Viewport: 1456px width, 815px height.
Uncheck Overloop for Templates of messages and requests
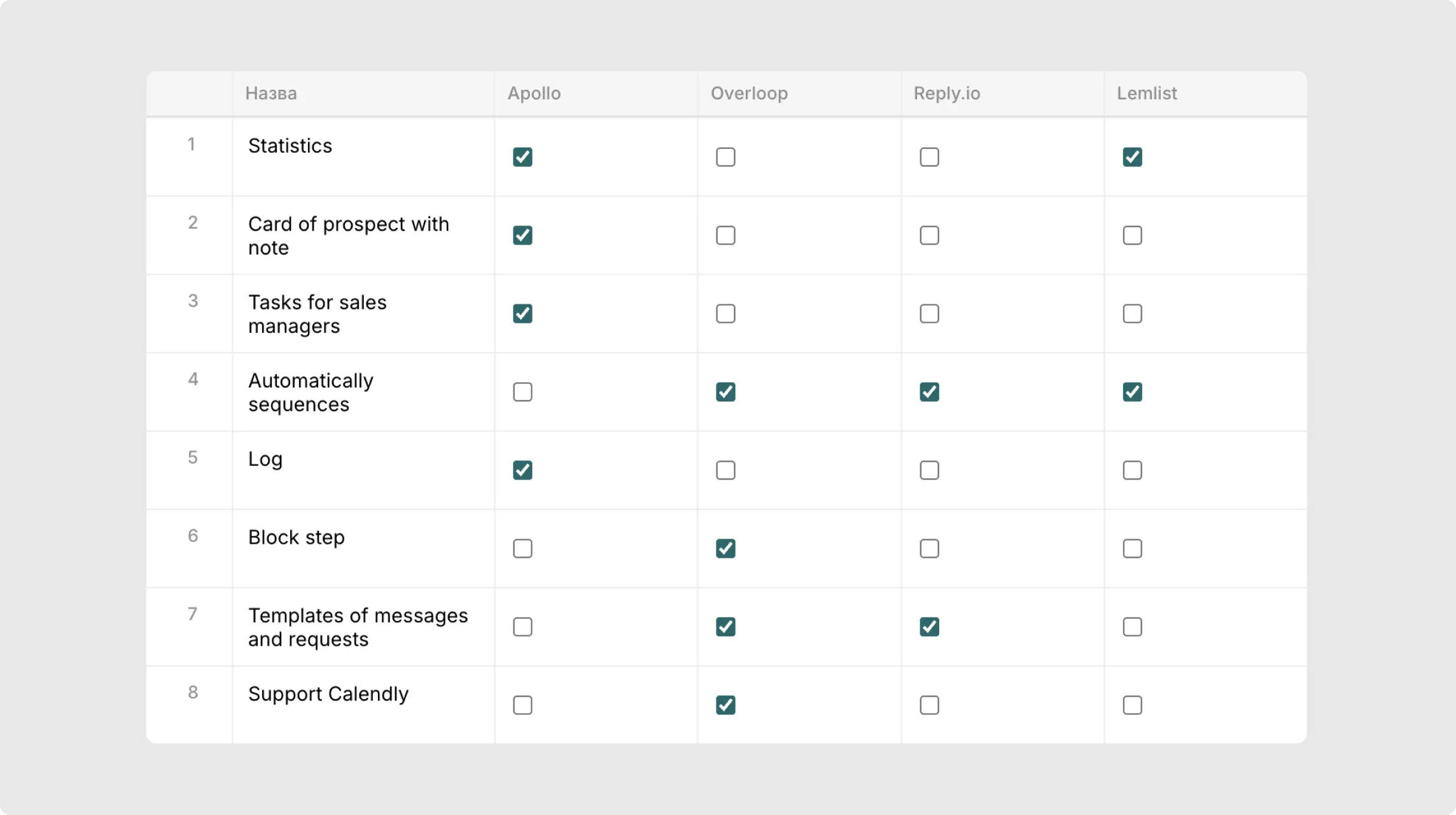point(725,627)
